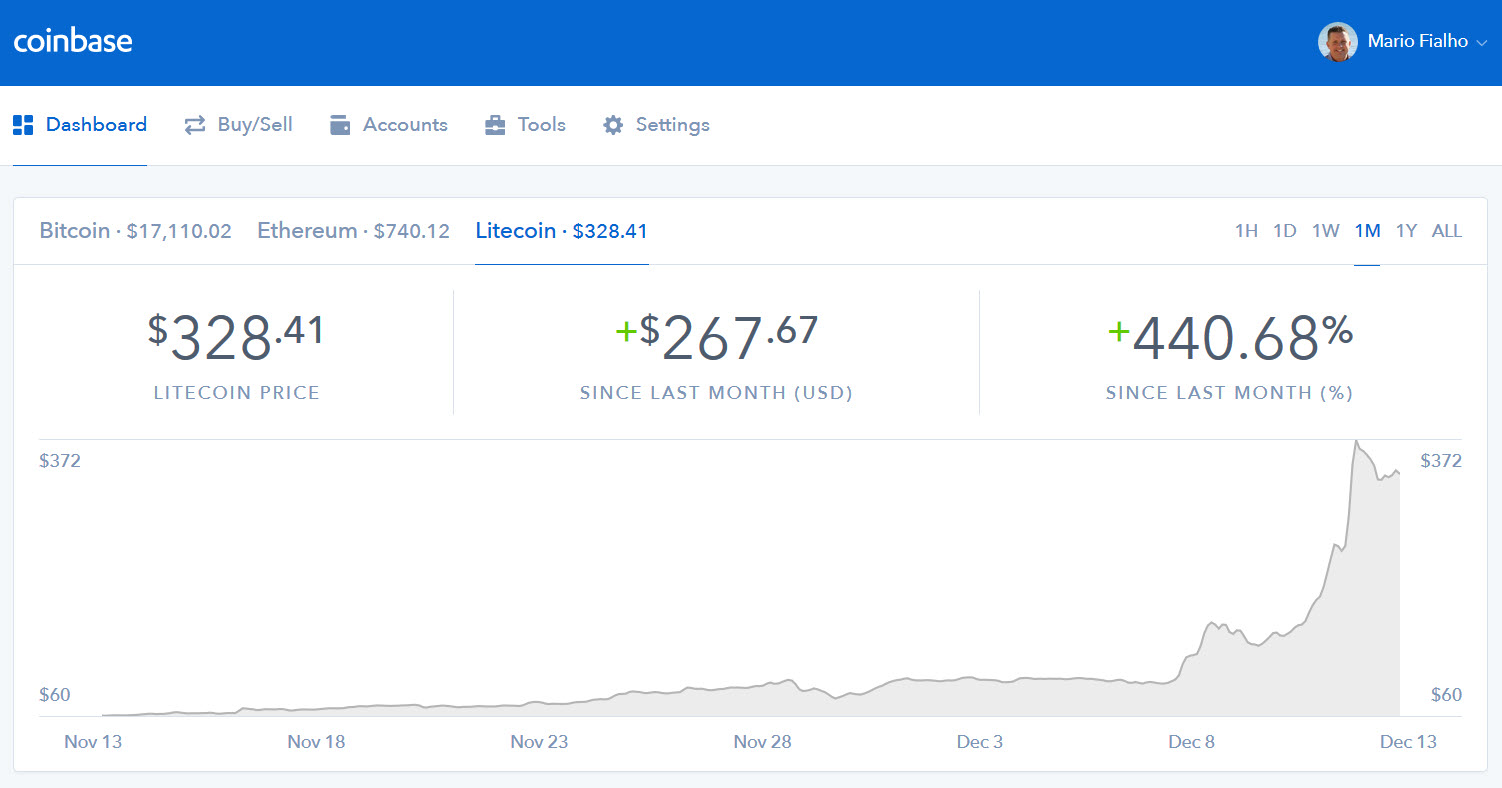The image size is (1502, 788).
Task: Open the Accounts page label
Action: (x=405, y=125)
